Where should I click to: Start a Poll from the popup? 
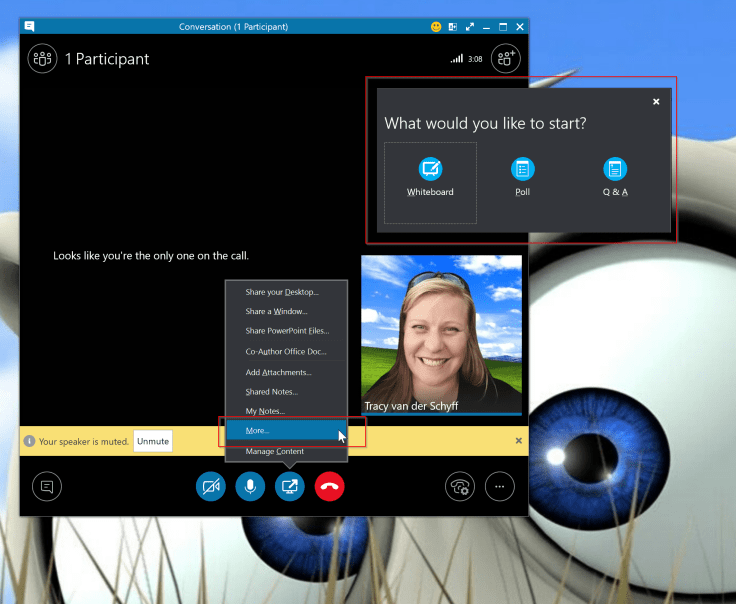522,178
